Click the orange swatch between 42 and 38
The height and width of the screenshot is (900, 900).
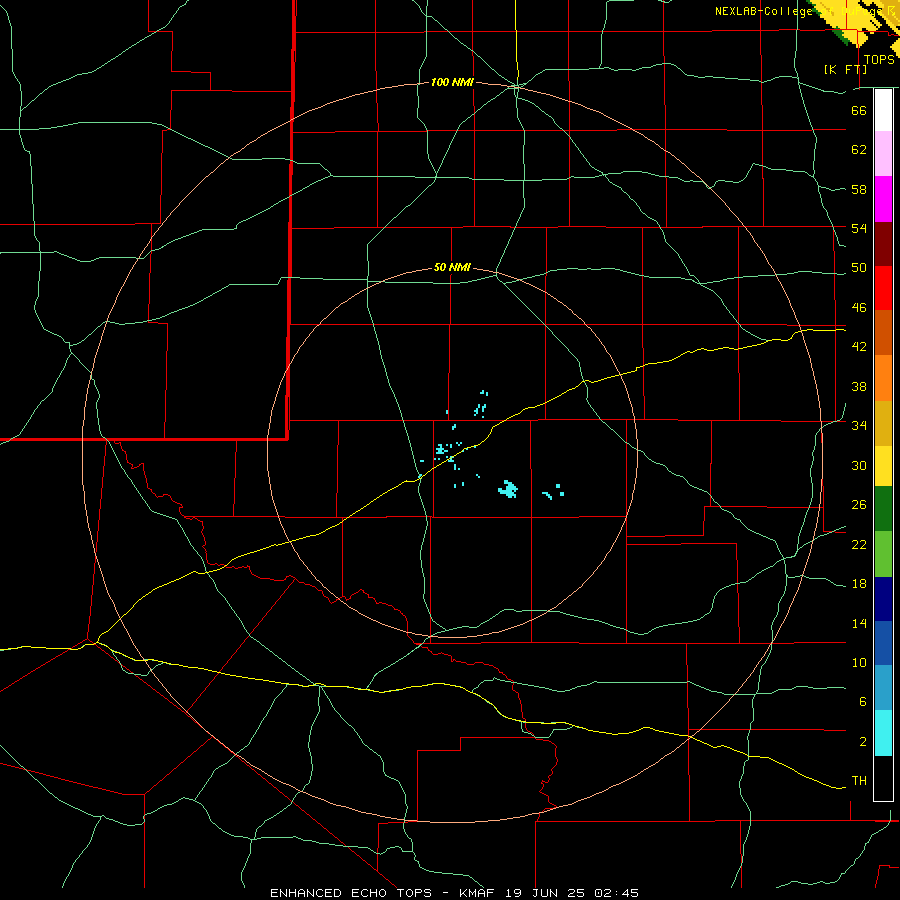click(x=883, y=378)
